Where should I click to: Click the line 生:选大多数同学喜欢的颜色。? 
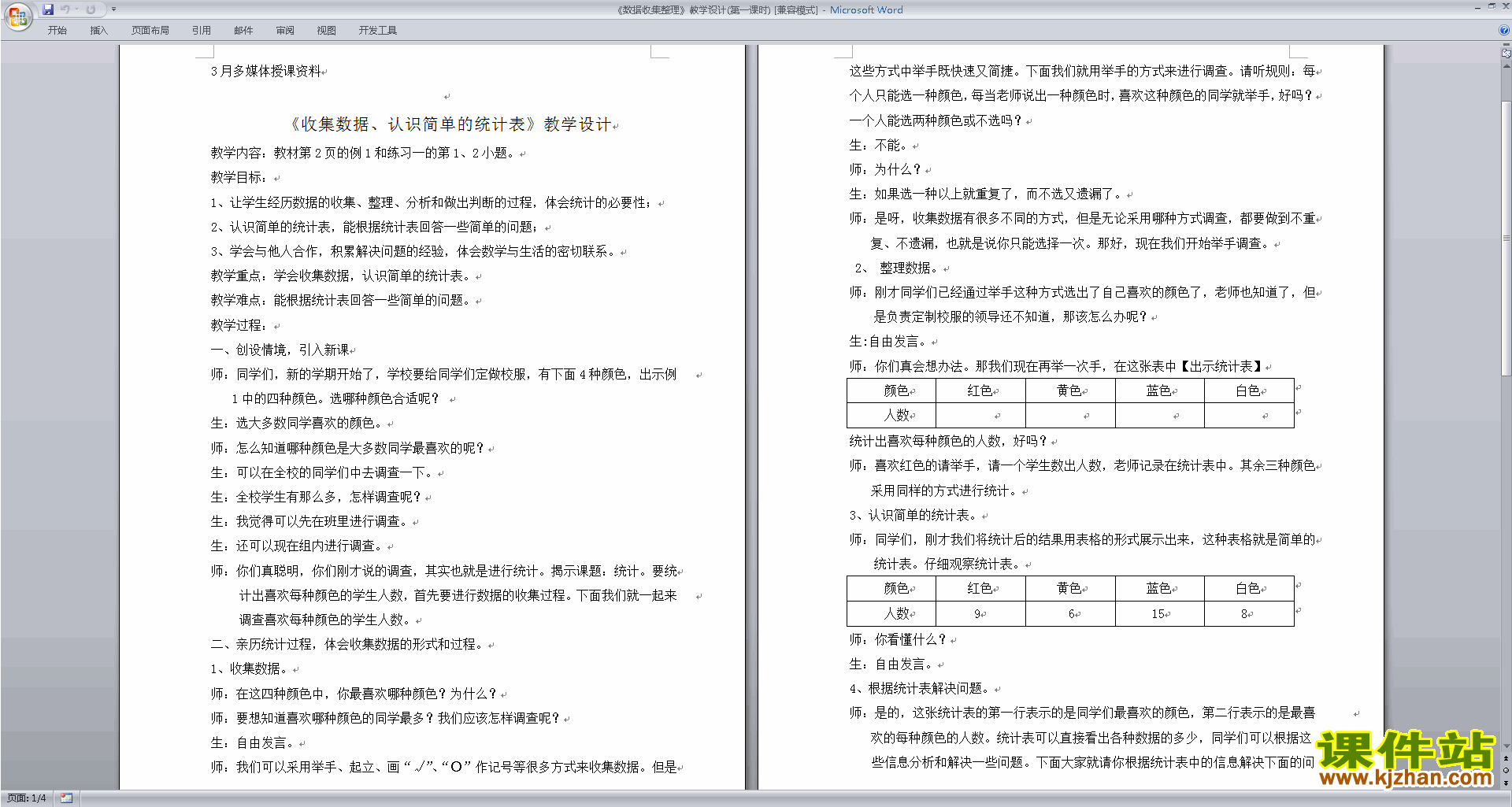coord(297,423)
